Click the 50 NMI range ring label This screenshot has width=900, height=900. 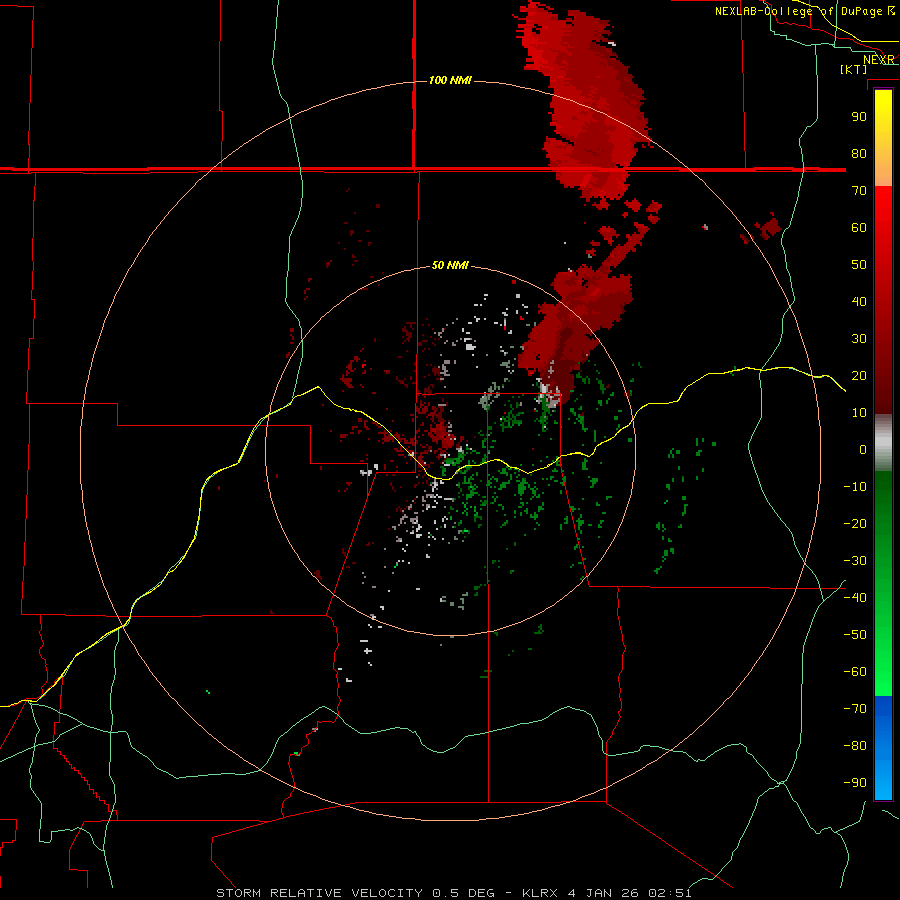[x=450, y=265]
